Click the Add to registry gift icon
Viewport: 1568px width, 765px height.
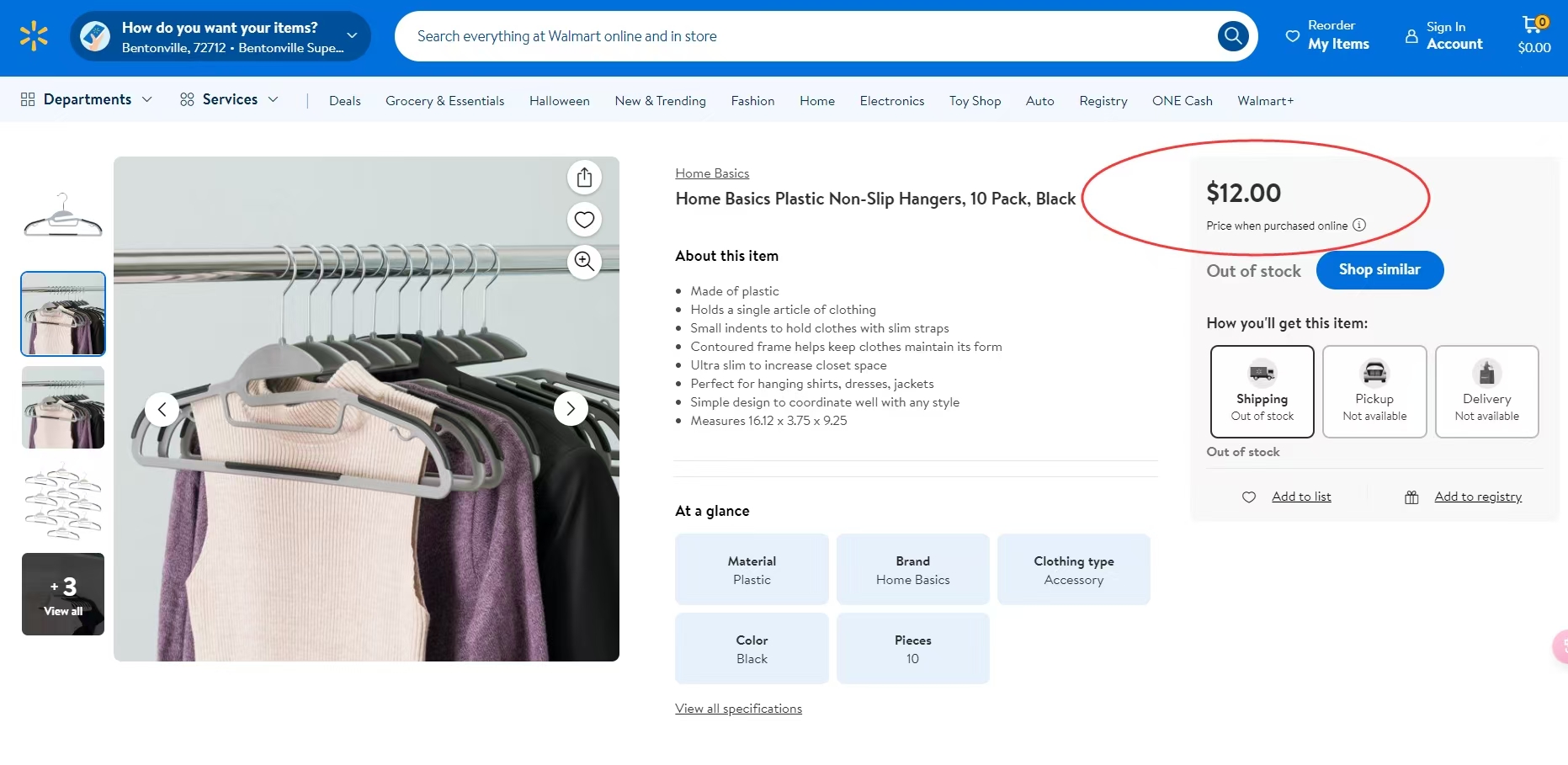[1411, 497]
